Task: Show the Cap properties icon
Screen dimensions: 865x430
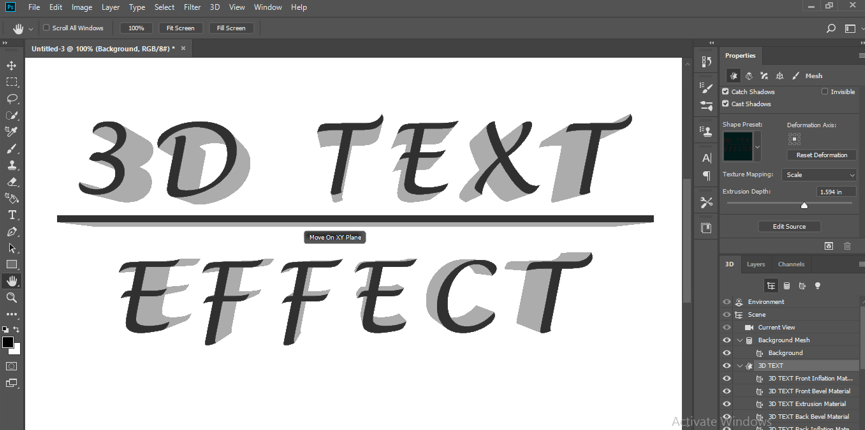Action: point(764,76)
